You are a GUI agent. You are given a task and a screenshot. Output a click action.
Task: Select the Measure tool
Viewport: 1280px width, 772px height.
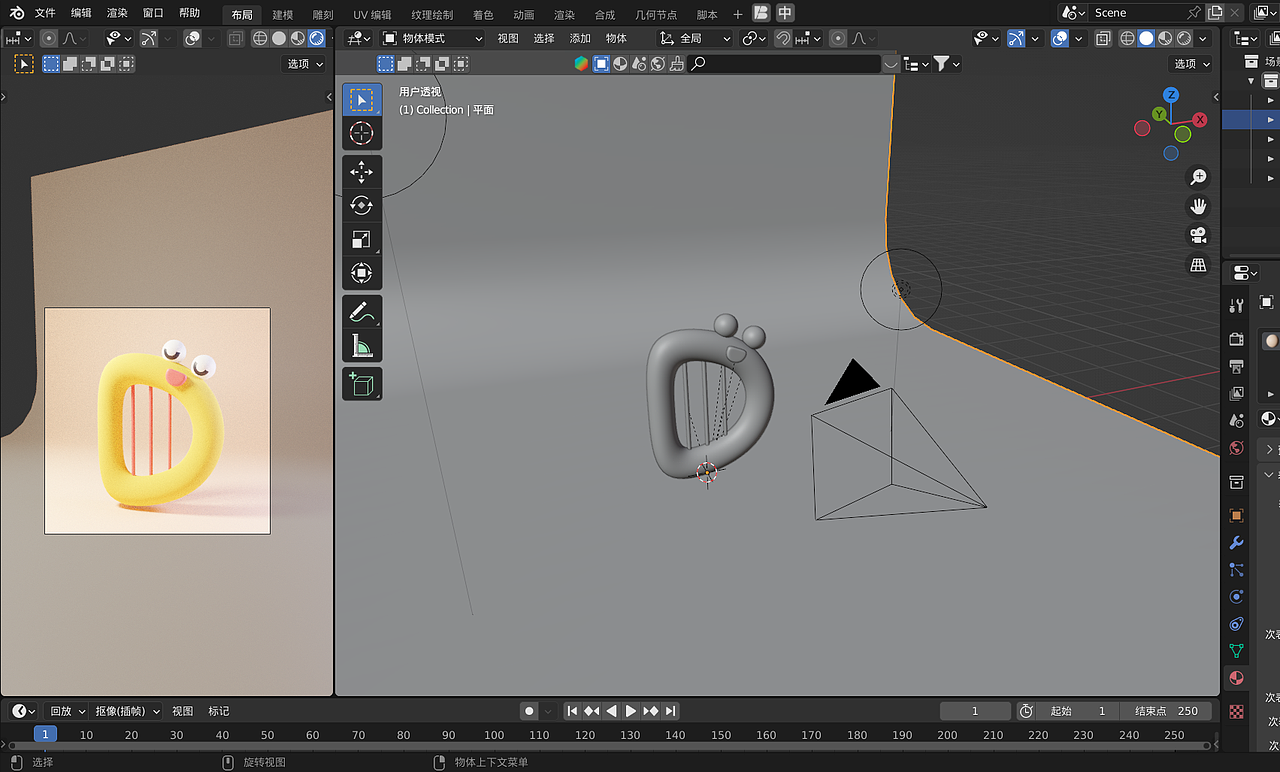click(x=362, y=345)
